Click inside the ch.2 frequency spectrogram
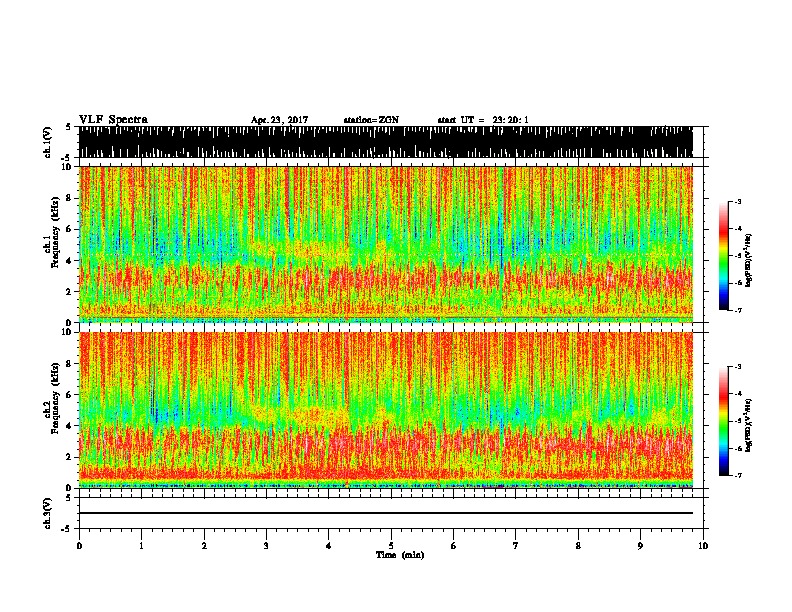The image size is (792, 612). [386, 410]
